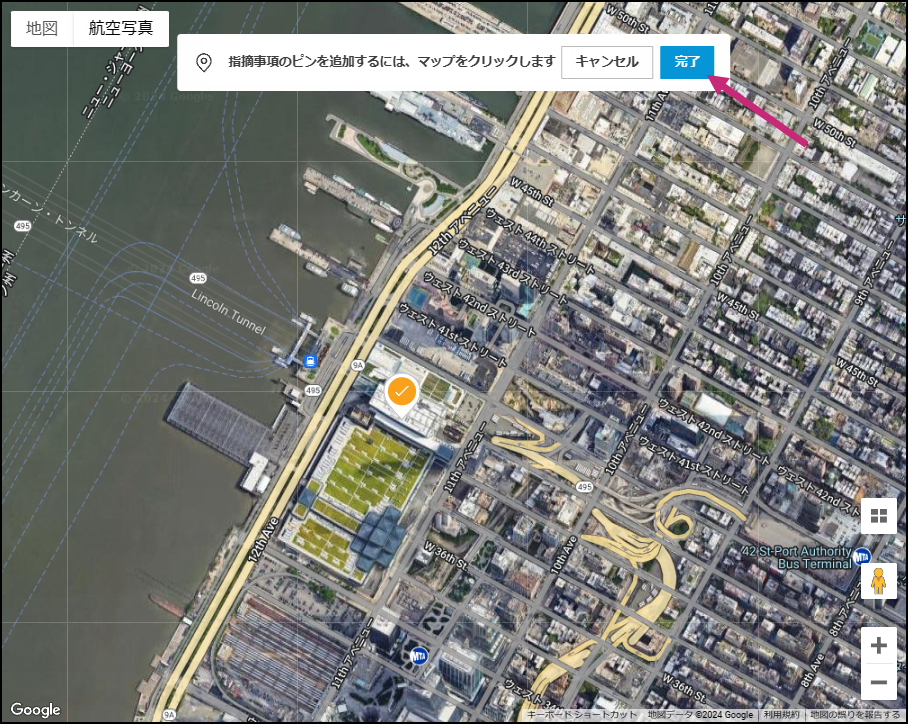908x724 pixels.
Task: Open キーボード ショートカット link
Action: pos(582,715)
